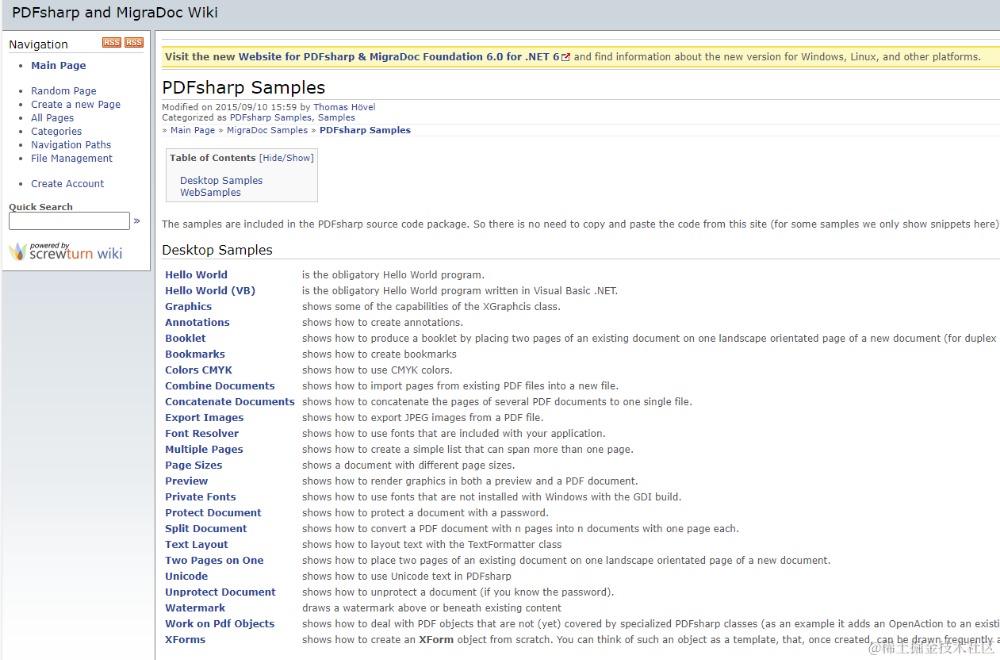
Task: Visit the PDFsharp 6.0 website link
Action: (362, 57)
